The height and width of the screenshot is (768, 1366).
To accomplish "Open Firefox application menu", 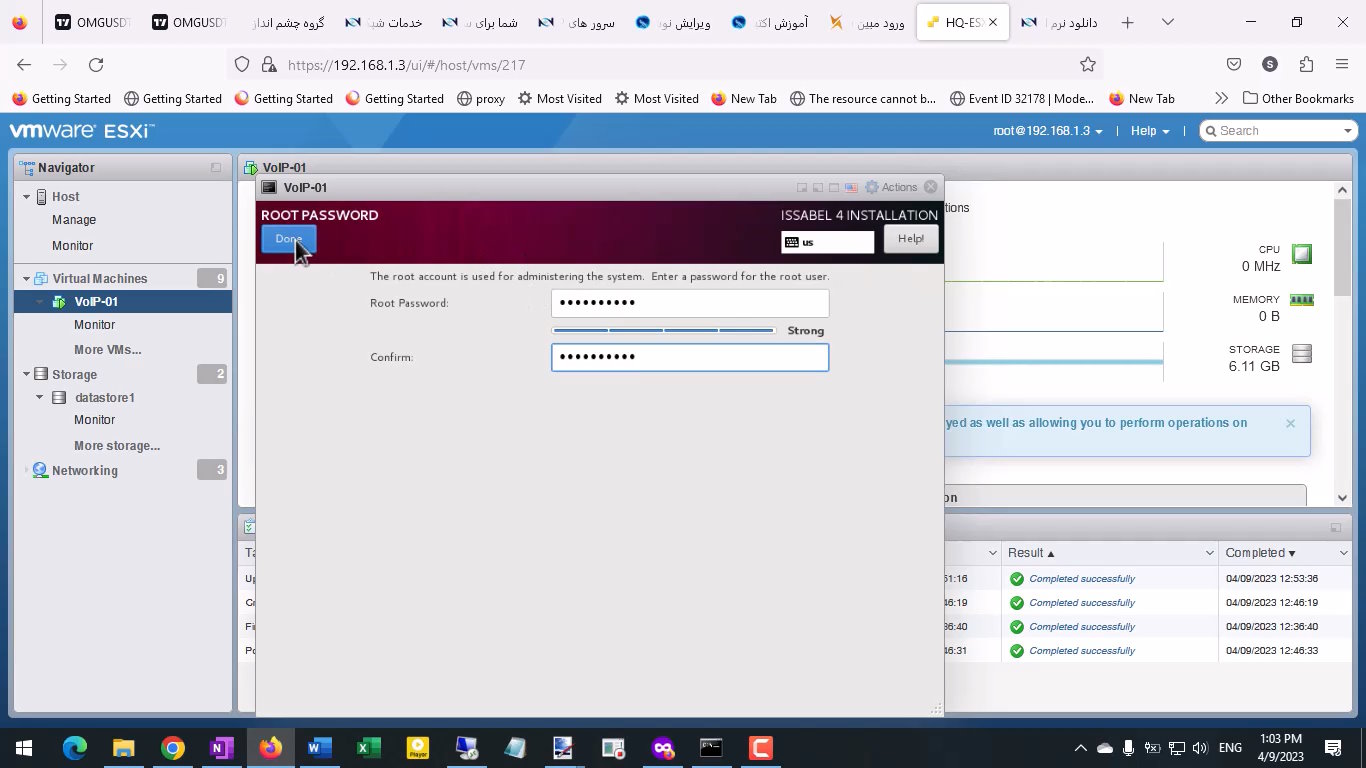I will pos(1342,64).
